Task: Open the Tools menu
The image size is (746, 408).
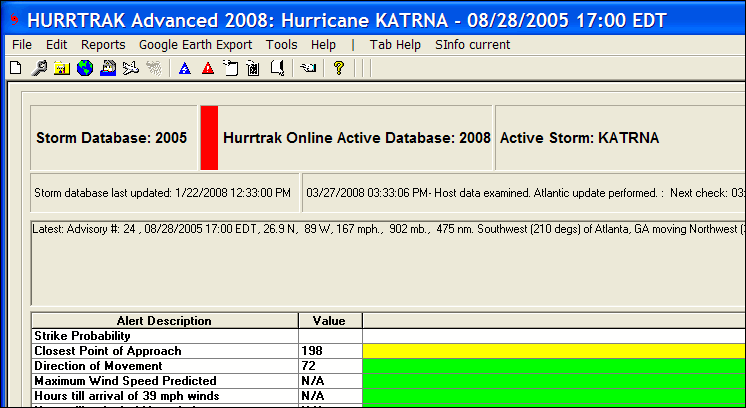Action: click(281, 45)
